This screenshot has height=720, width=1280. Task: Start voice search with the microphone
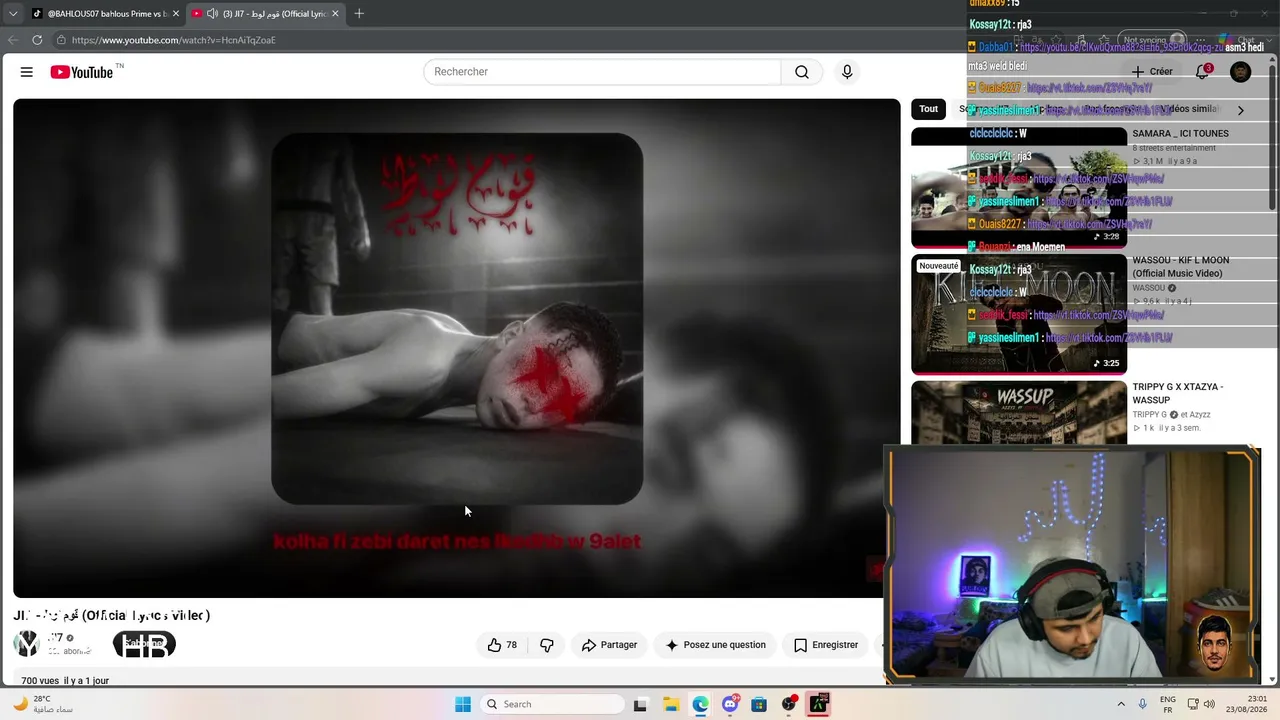click(x=847, y=72)
